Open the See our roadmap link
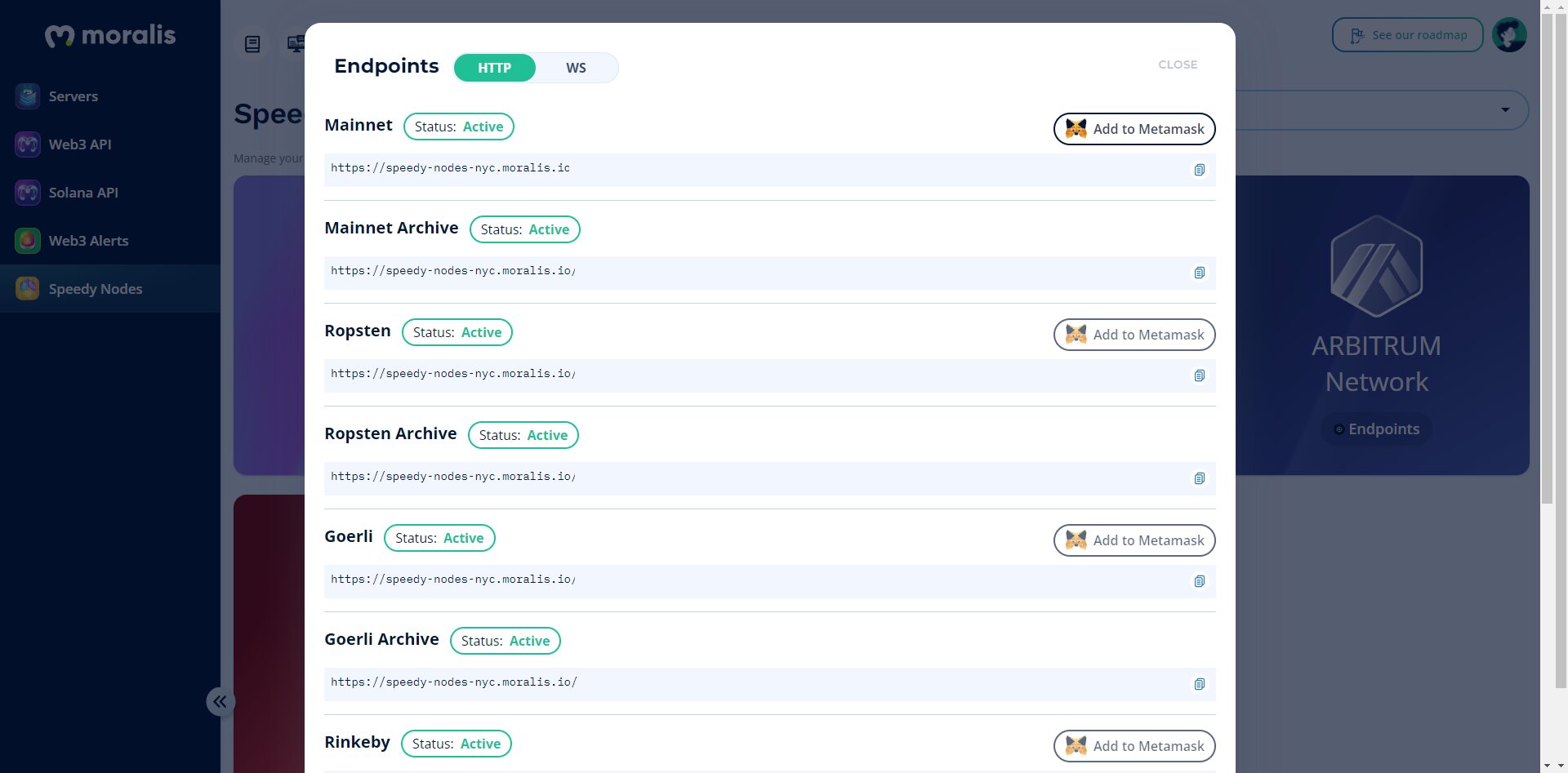 pyautogui.click(x=1408, y=35)
